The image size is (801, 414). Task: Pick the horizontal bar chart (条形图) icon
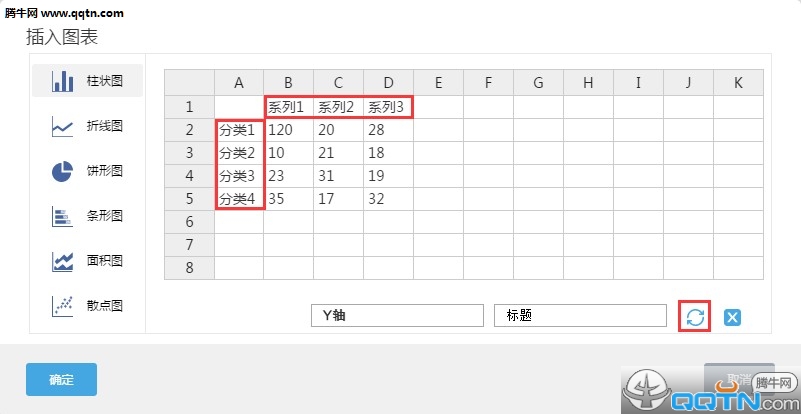(63, 216)
